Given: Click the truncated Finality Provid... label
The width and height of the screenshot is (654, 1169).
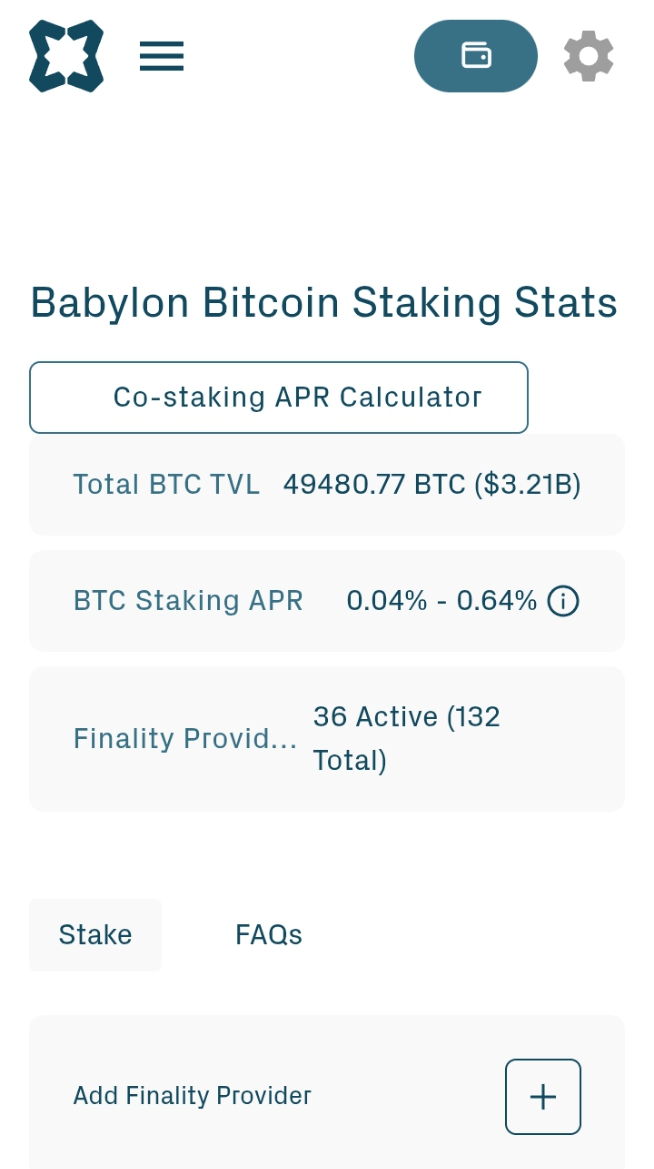Looking at the screenshot, I should (185, 739).
